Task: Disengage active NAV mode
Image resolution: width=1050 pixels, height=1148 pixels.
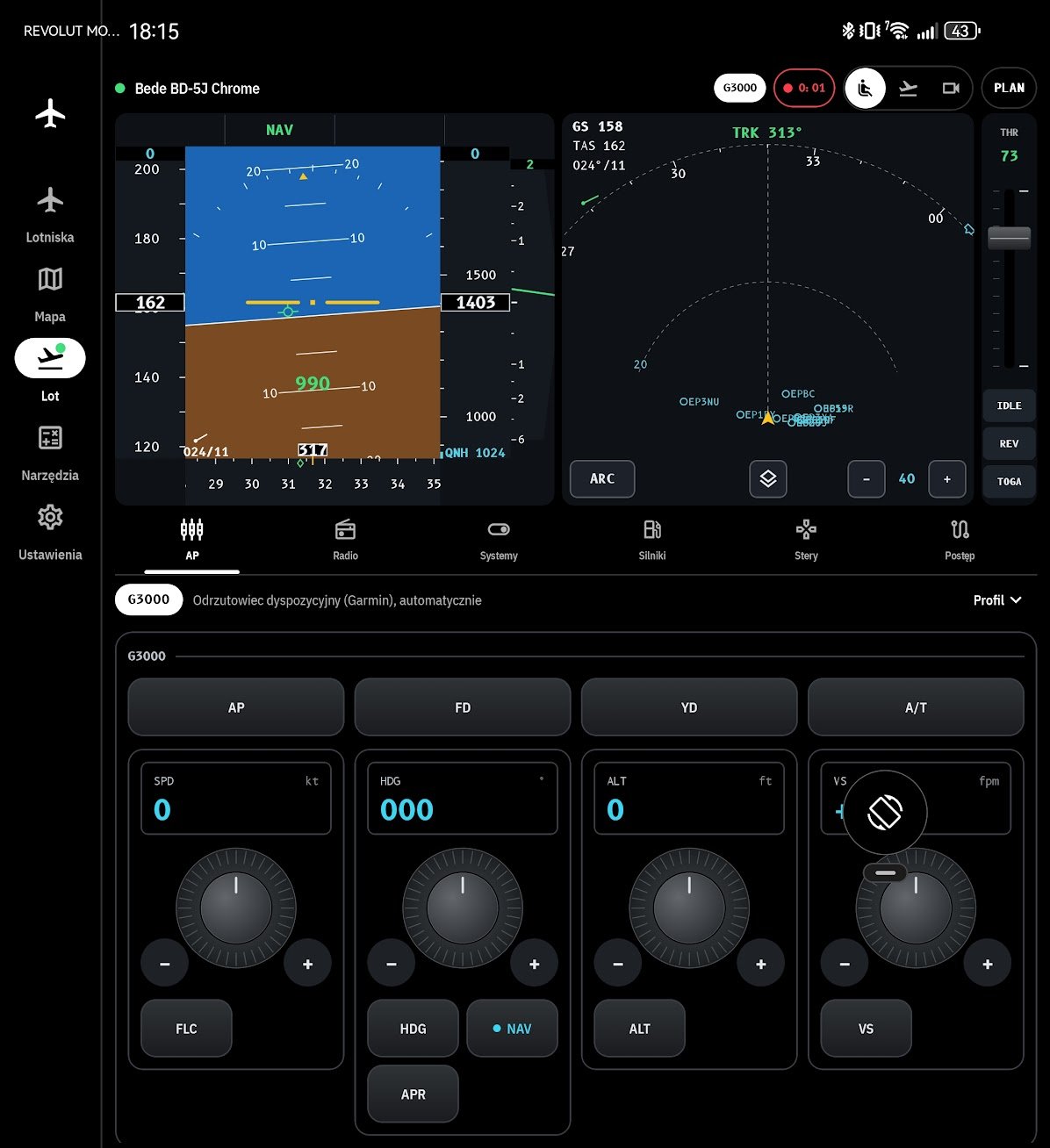Action: (513, 1029)
